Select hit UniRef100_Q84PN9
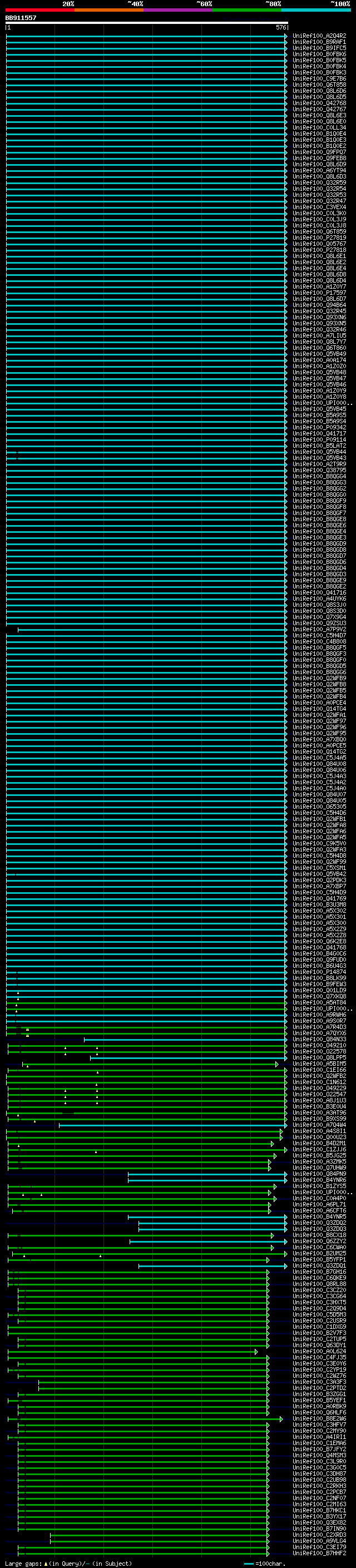The image size is (356, 1568). point(319,1174)
